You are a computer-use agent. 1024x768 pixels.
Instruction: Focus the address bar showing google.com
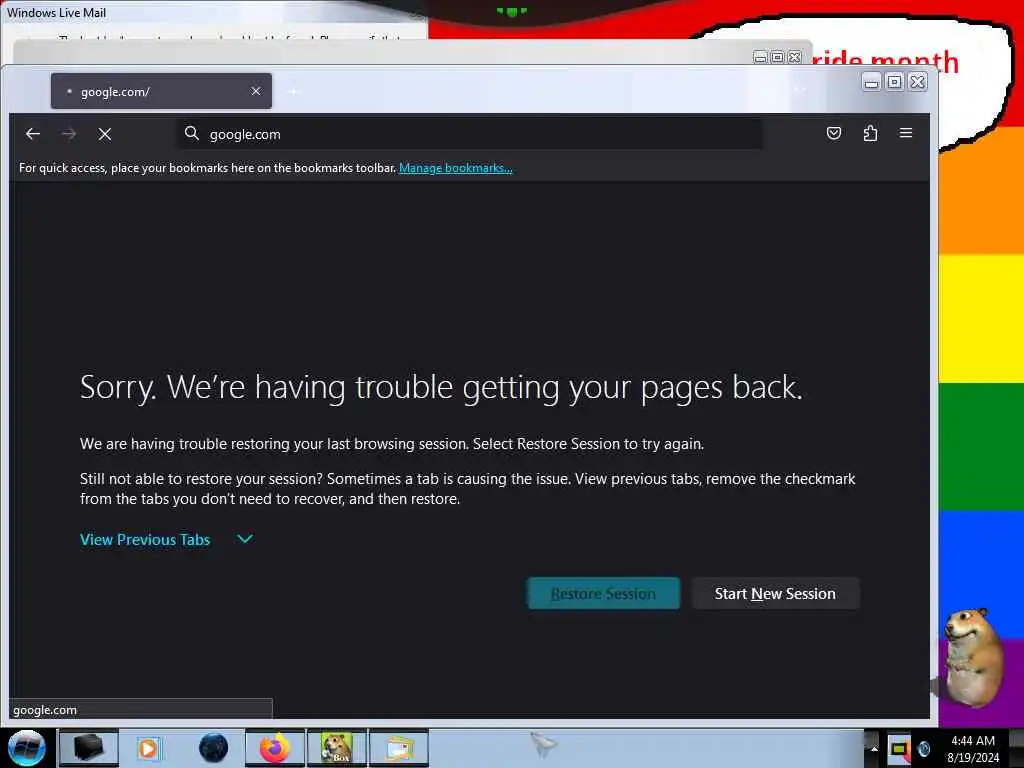(x=470, y=134)
